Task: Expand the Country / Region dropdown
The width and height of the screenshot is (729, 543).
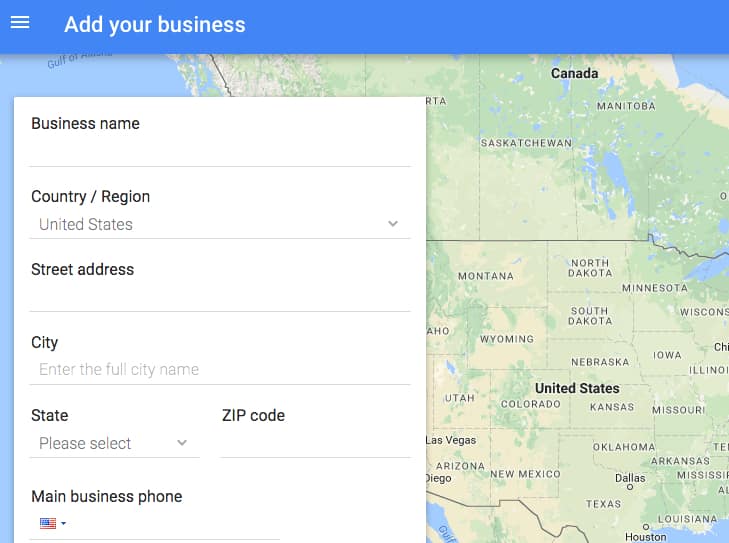Action: pyautogui.click(x=393, y=224)
